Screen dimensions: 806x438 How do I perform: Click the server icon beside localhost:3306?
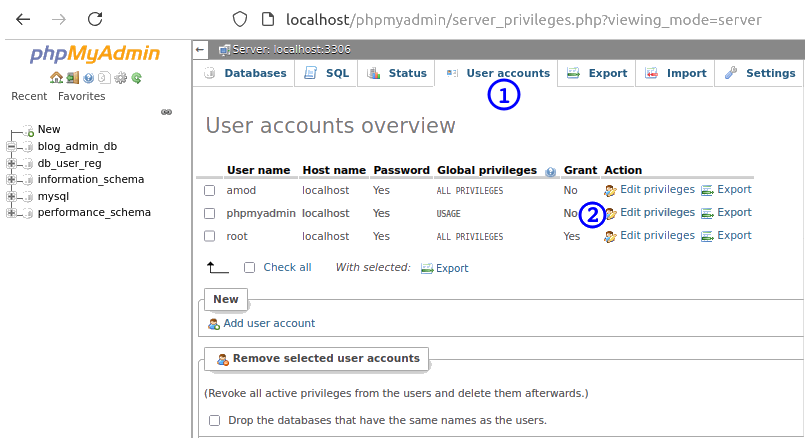coord(224,50)
